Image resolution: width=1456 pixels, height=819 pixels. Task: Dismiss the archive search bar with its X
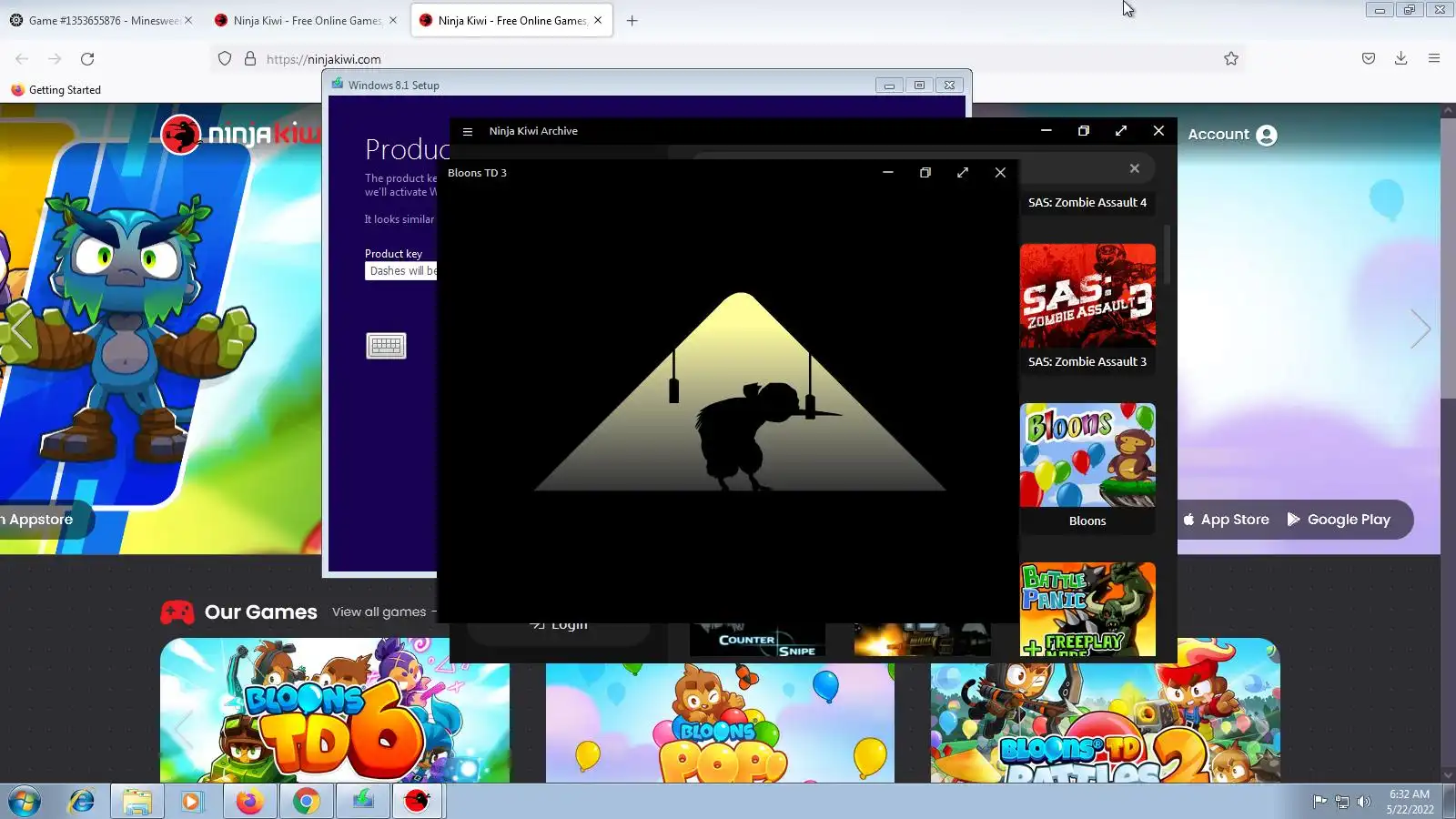point(1135,168)
